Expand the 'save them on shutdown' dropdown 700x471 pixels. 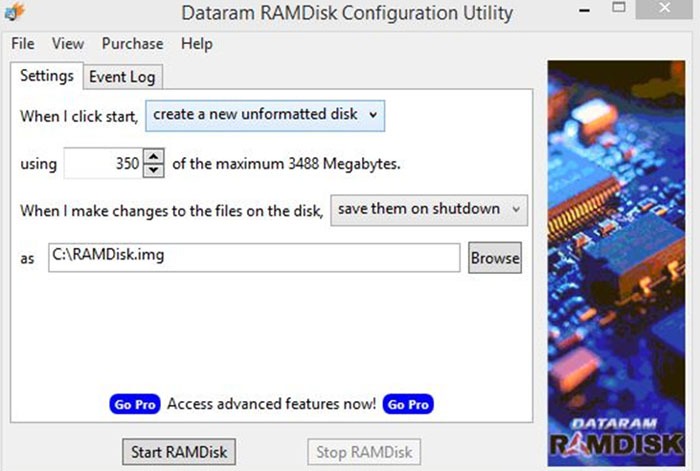429,210
